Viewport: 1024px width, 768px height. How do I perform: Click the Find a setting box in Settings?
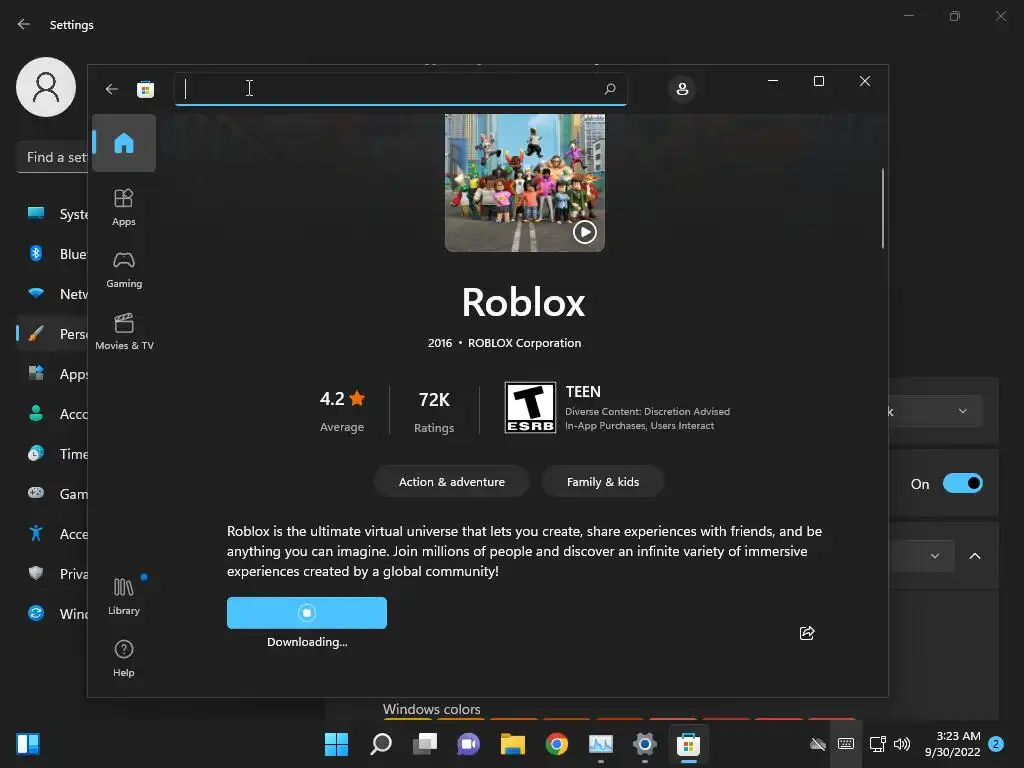click(52, 157)
